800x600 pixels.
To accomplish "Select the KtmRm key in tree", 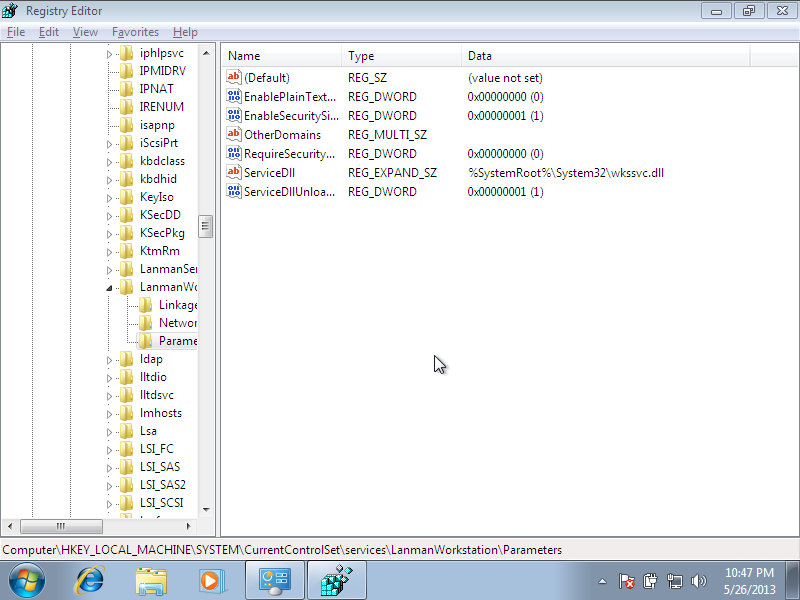I will (160, 251).
